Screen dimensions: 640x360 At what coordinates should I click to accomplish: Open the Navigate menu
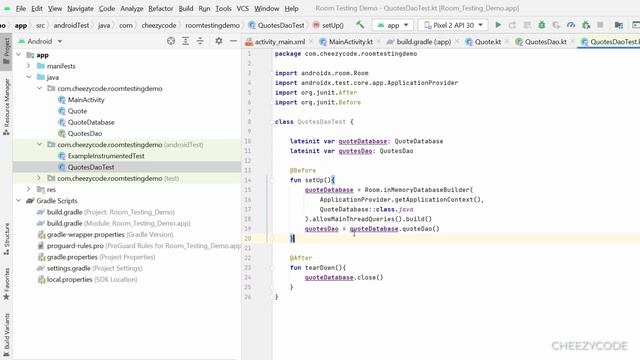80,8
